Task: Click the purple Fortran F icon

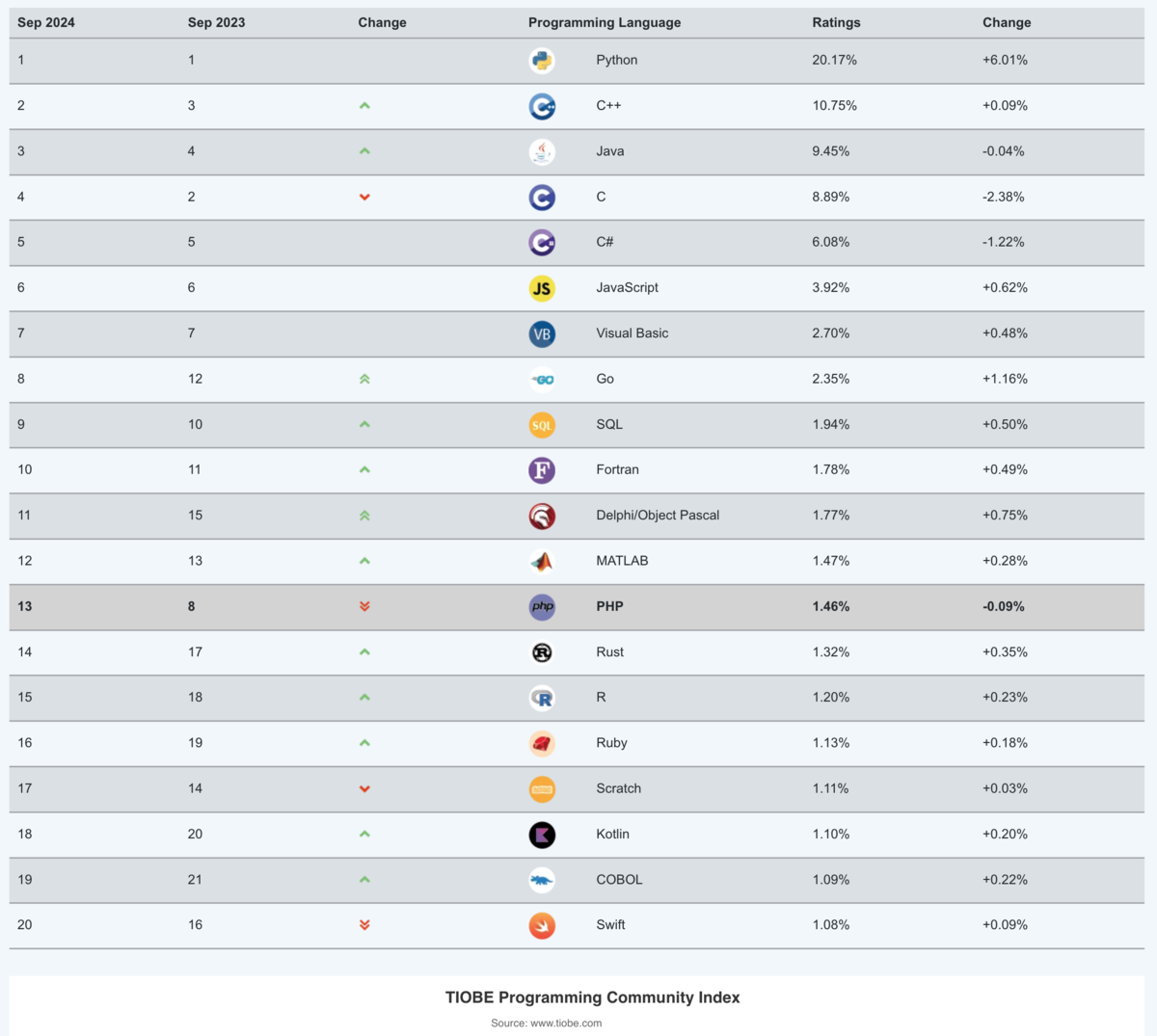Action: [542, 470]
